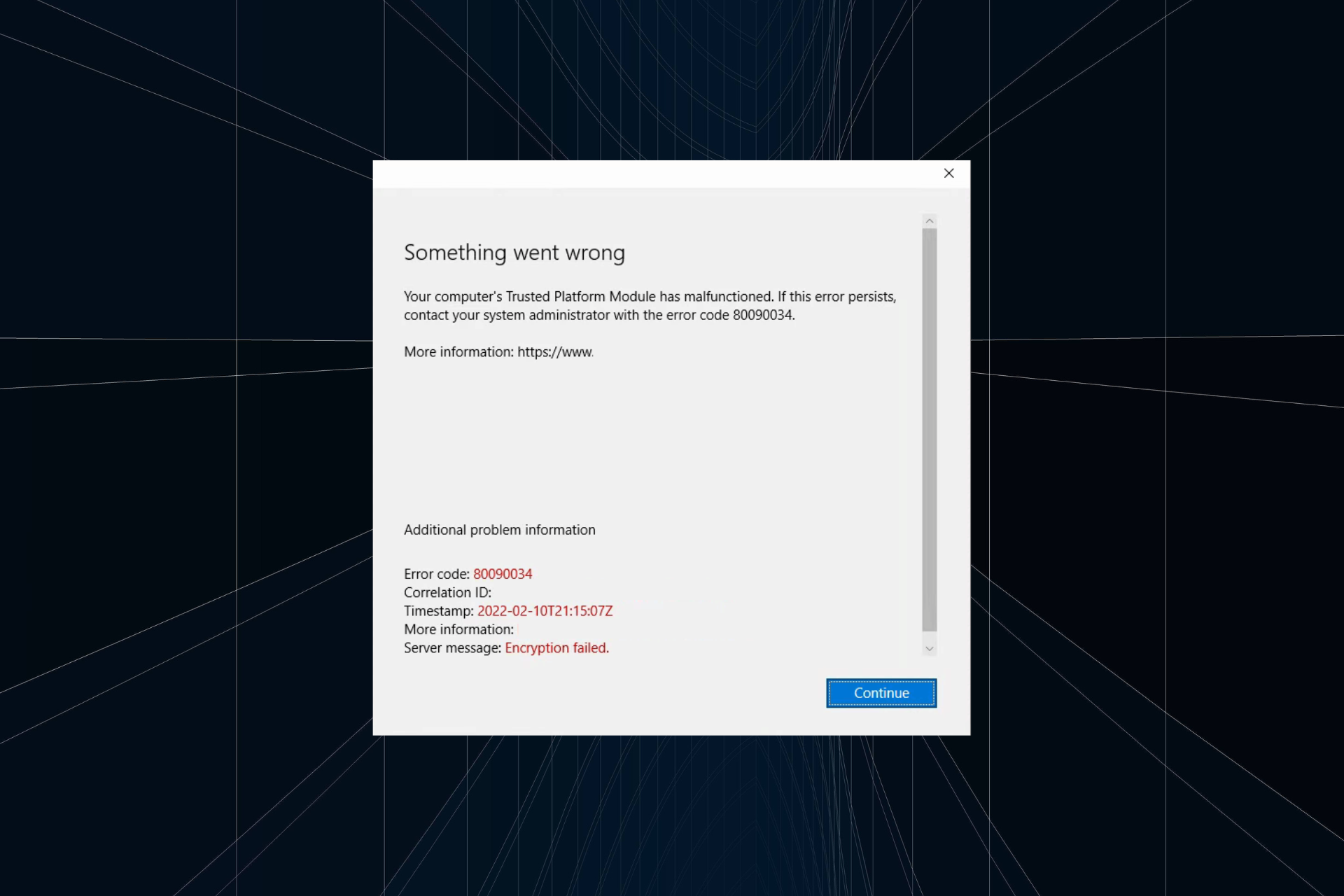The image size is (1344, 896).
Task: Close the error dialog with the X
Action: click(949, 173)
